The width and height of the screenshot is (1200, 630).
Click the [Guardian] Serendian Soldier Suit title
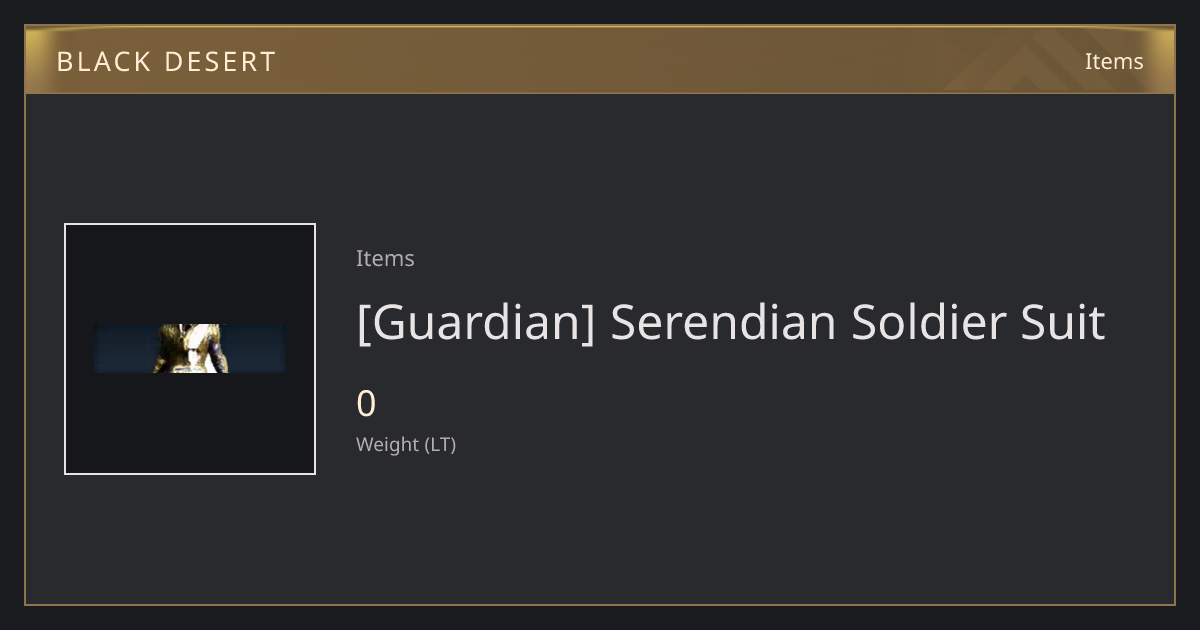[731, 323]
